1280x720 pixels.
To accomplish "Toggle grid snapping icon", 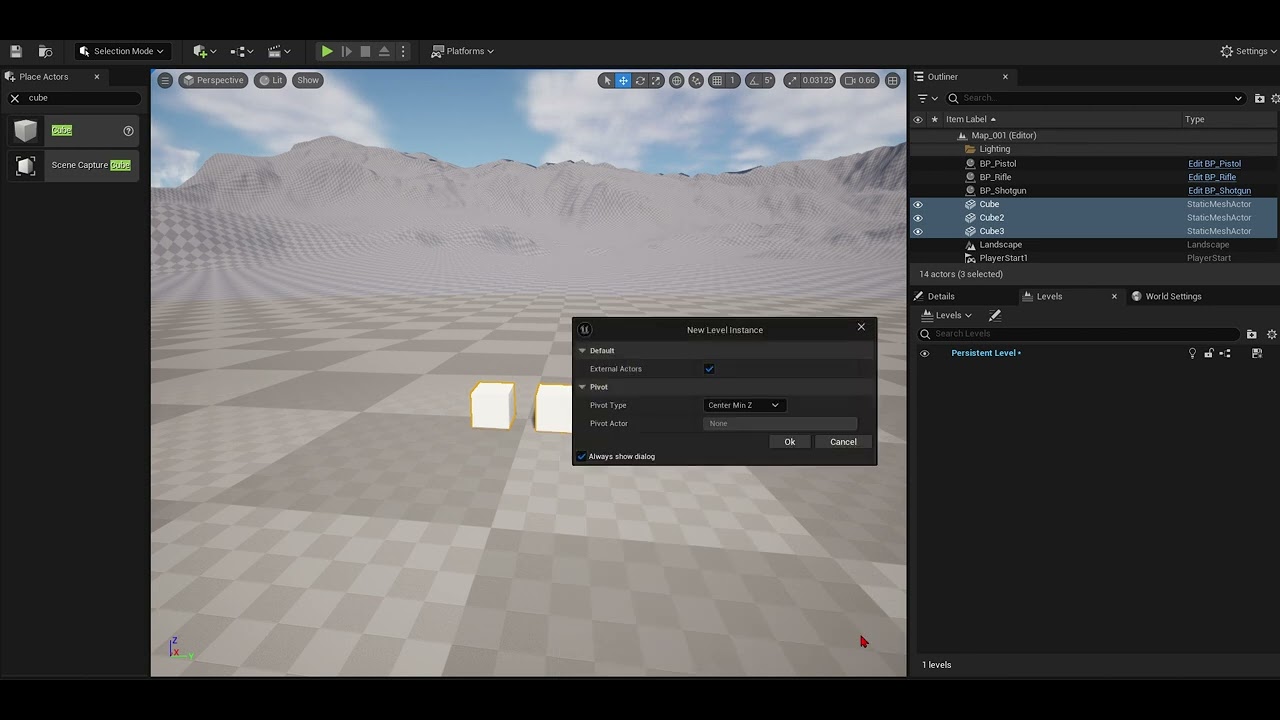I will (x=716, y=80).
